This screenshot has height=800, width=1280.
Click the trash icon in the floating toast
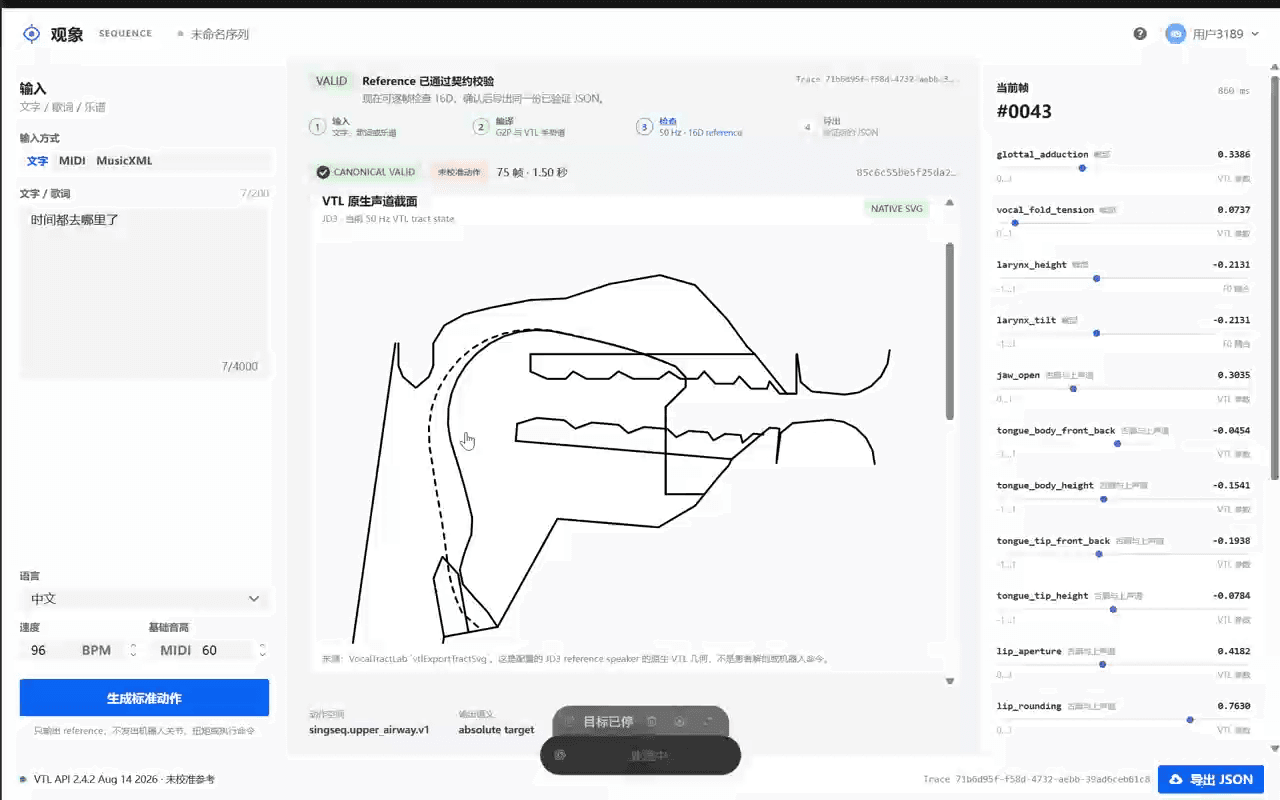click(652, 721)
